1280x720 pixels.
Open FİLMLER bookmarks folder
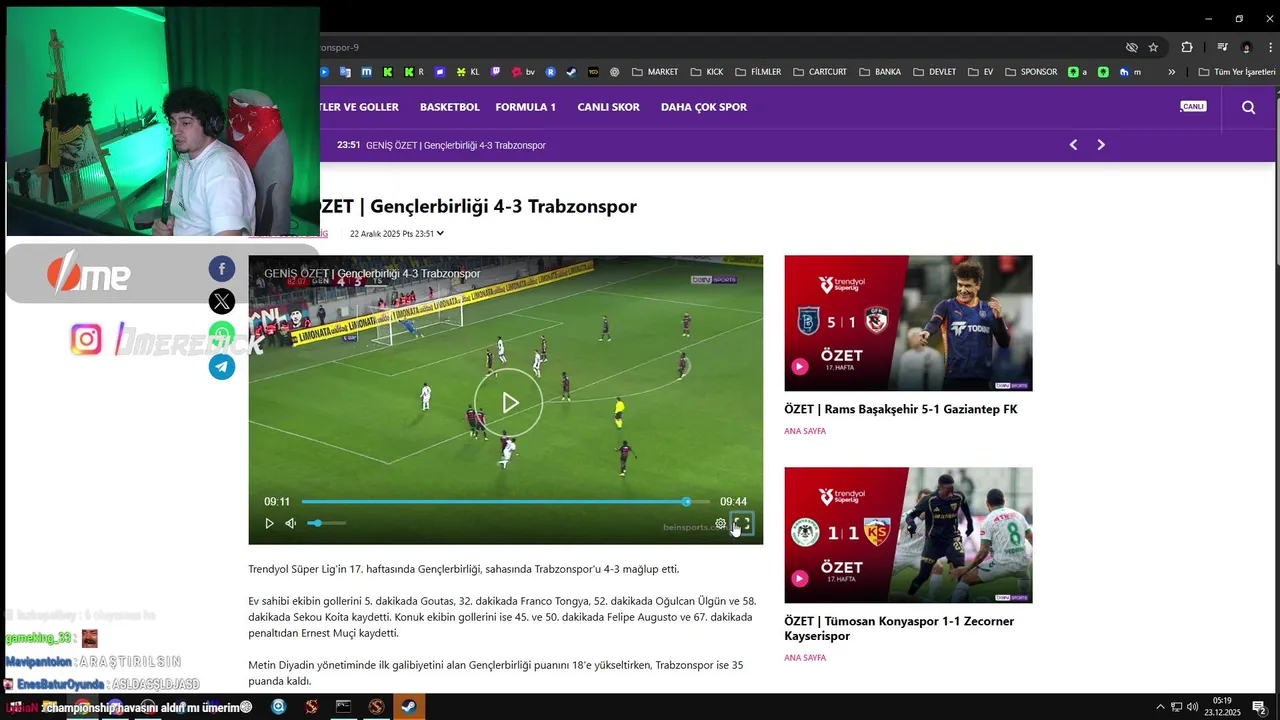tap(758, 72)
